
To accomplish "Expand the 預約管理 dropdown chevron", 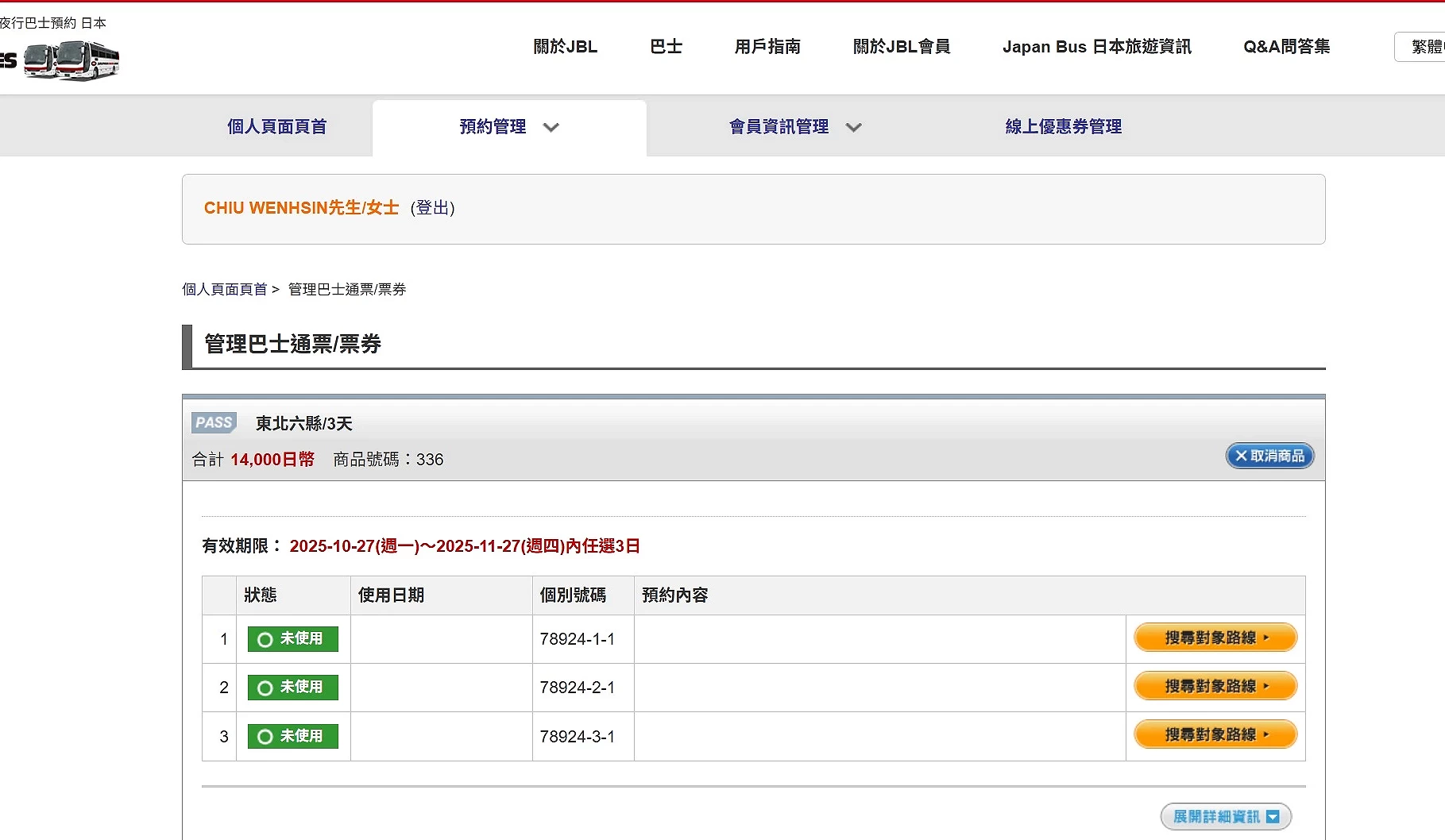I will pos(551,127).
